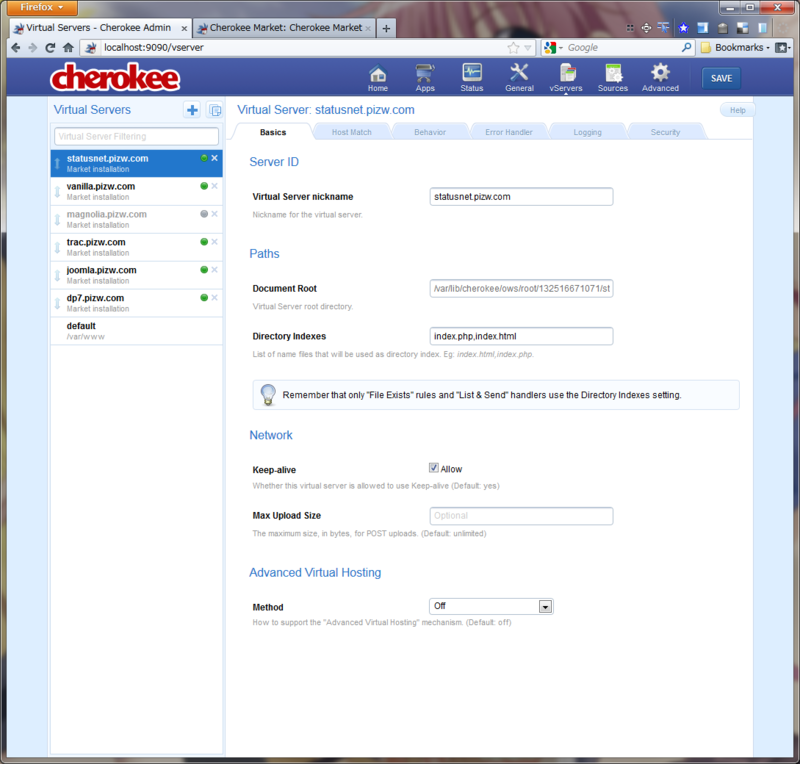Bookmark this page star icon

[x=513, y=47]
